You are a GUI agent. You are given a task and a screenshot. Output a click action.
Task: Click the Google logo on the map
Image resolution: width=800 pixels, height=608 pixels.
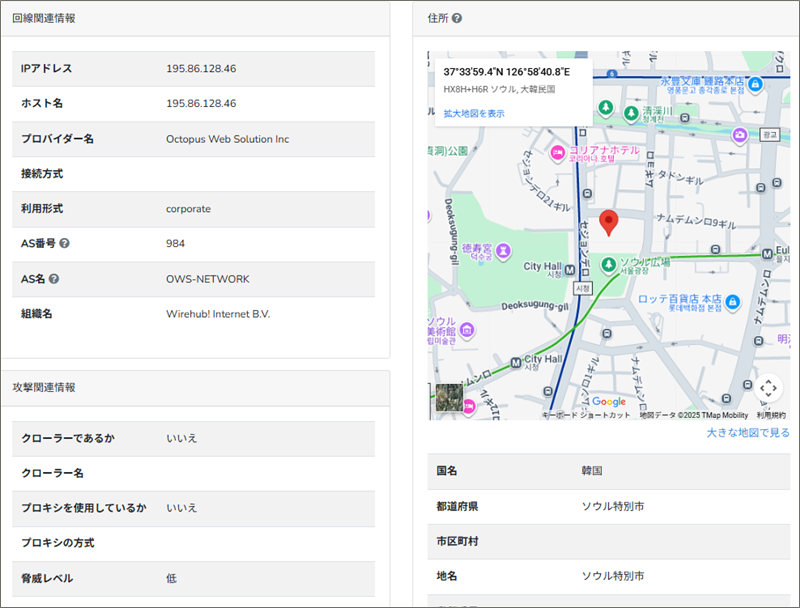[x=608, y=402]
